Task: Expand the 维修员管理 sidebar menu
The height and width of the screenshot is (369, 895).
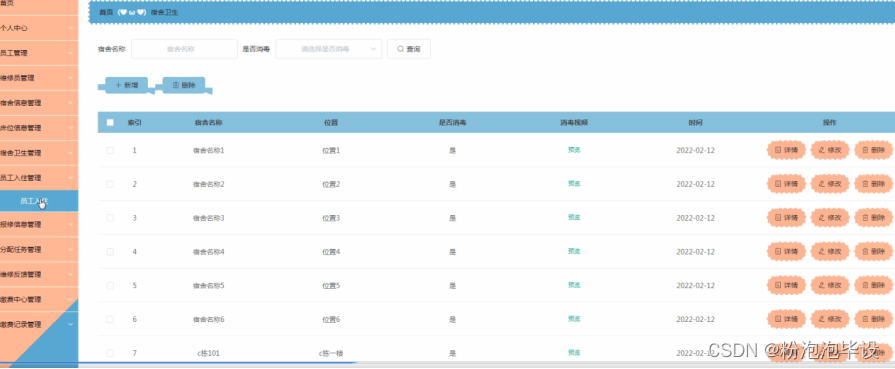Action: [x=39, y=78]
